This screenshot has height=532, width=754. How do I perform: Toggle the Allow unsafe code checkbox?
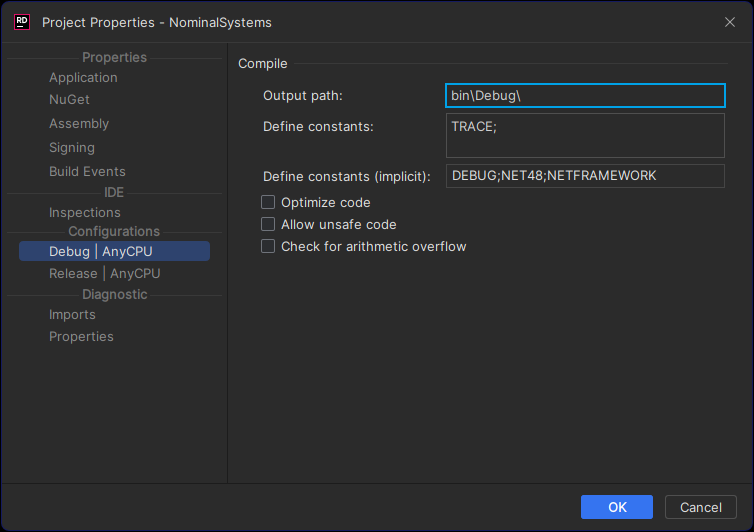click(268, 224)
